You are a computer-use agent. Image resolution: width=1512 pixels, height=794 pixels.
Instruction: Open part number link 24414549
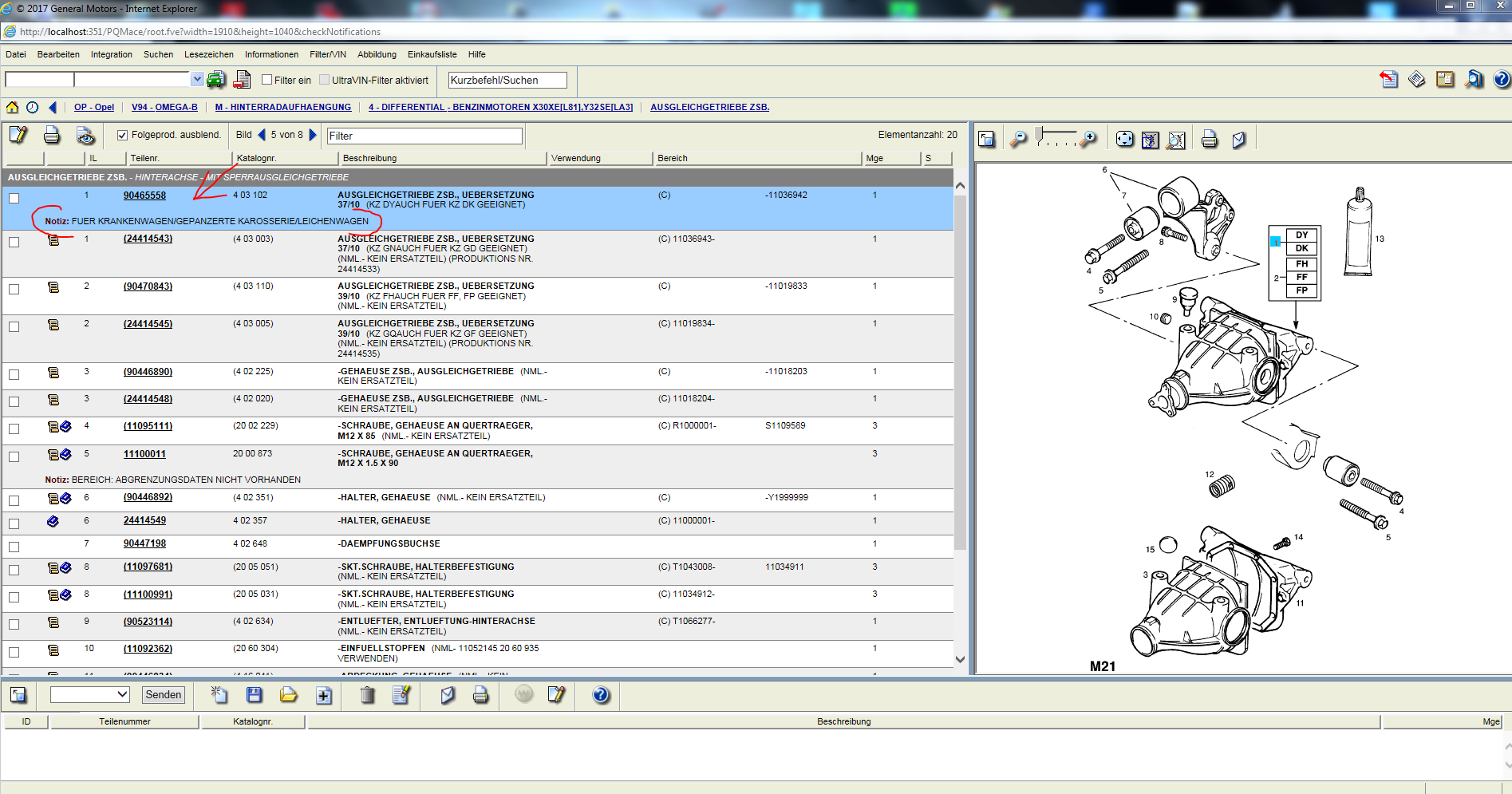(x=144, y=520)
